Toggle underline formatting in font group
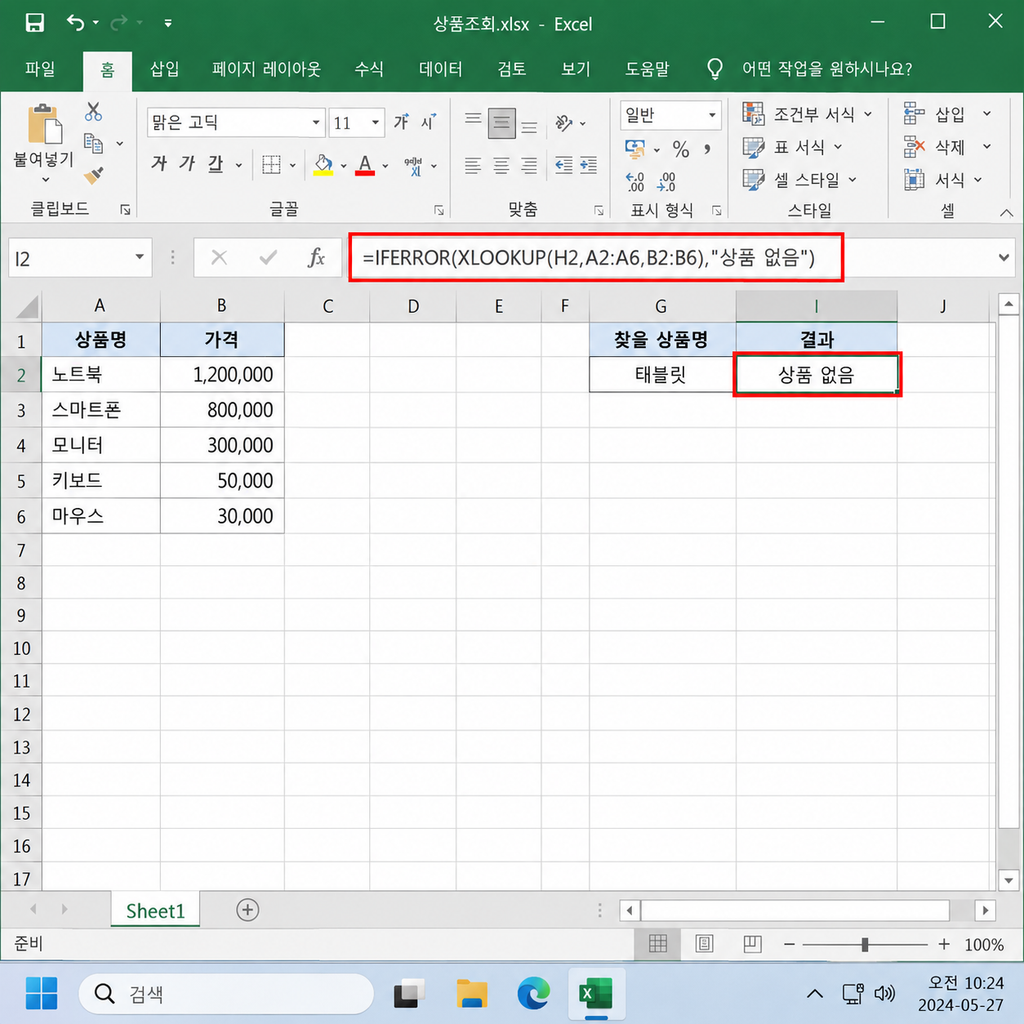This screenshot has width=1024, height=1024. (216, 164)
